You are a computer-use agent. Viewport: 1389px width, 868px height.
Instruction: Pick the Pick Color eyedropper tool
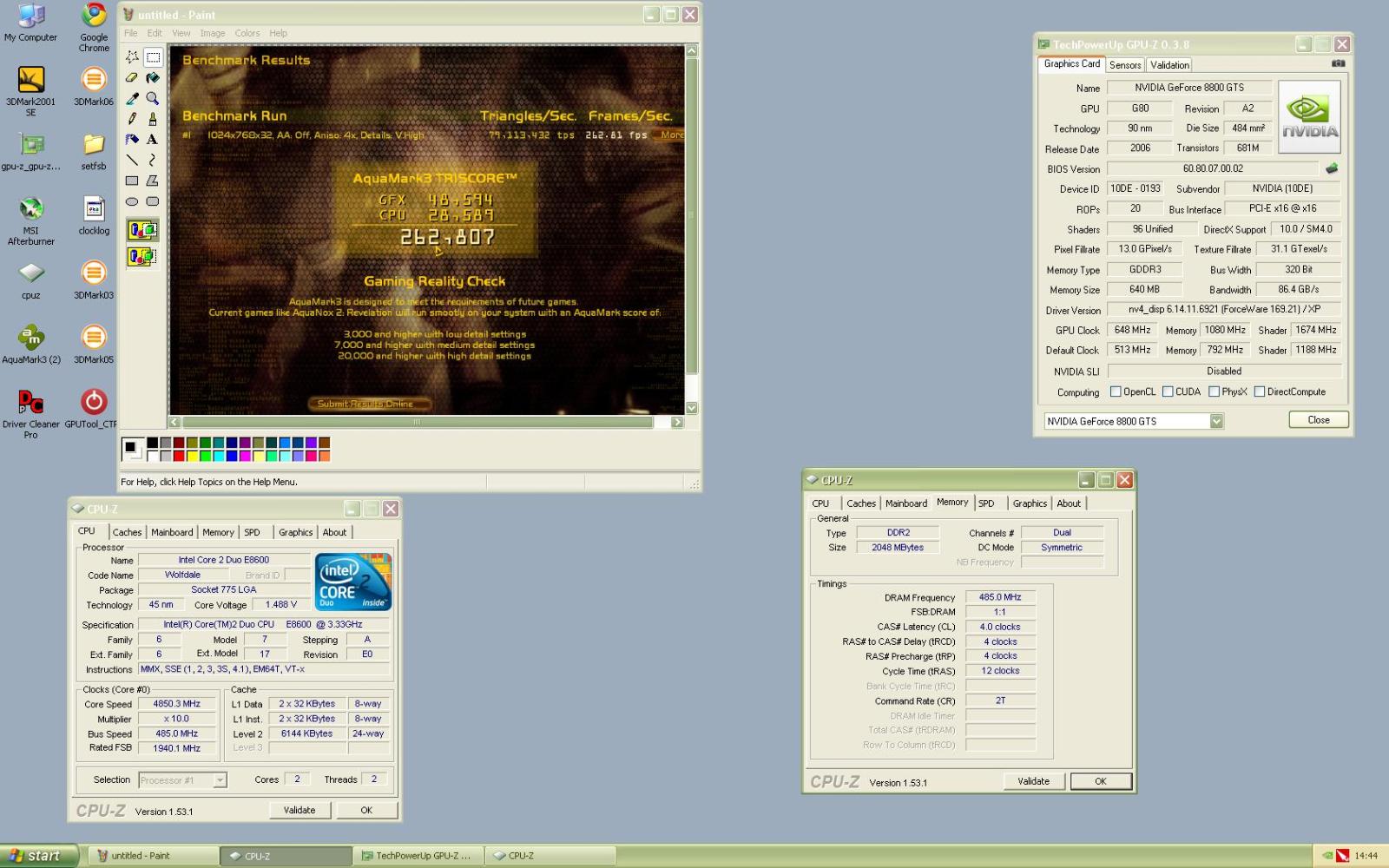pyautogui.click(x=132, y=99)
